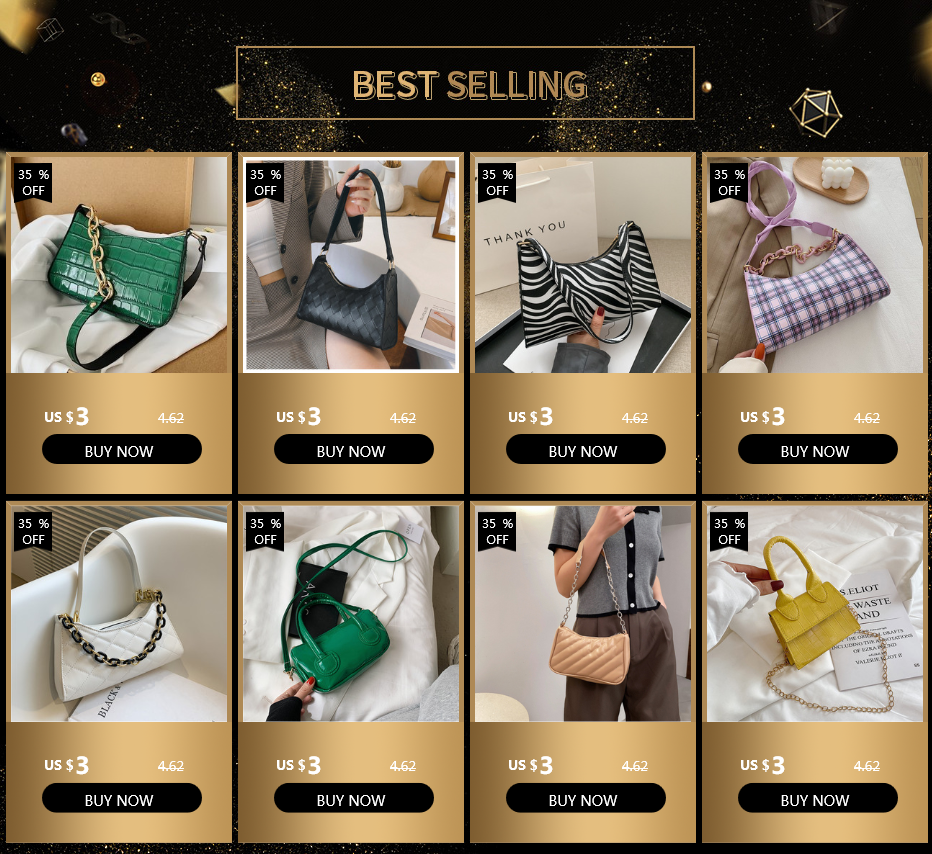
Task: Open the green crocodile bag photo
Action: 119,265
